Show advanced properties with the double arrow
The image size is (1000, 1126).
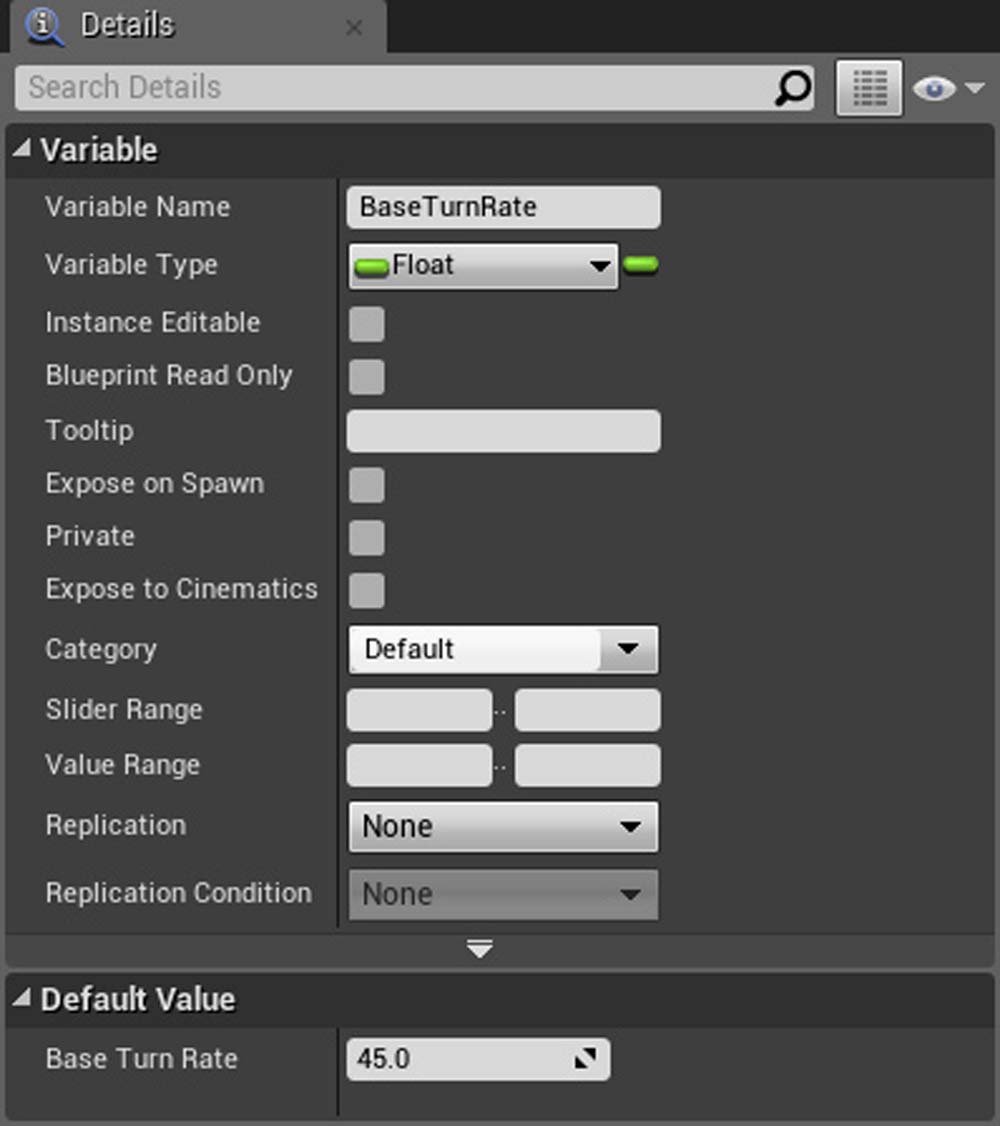coord(480,949)
